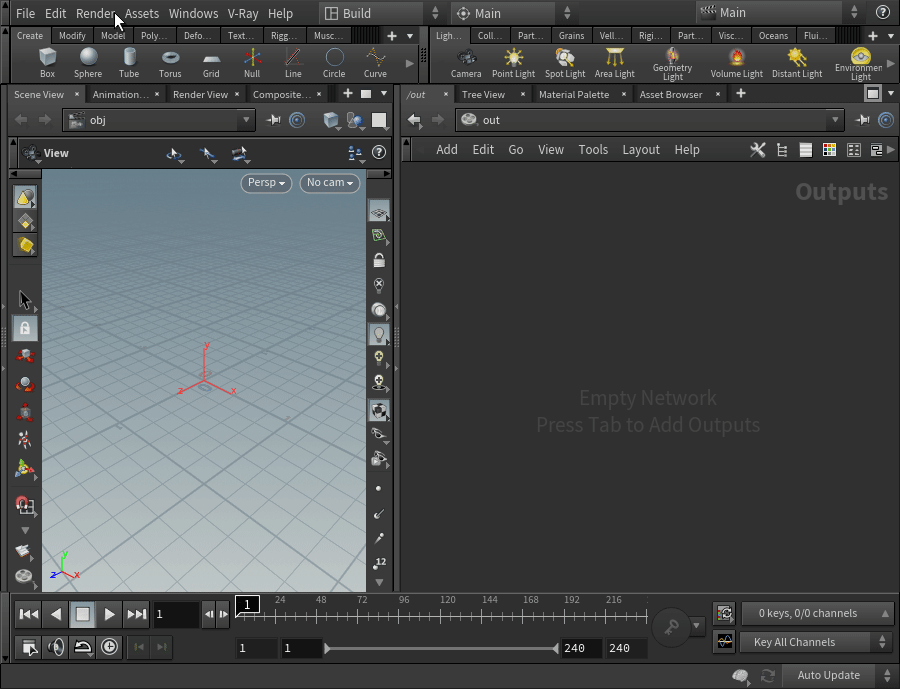Toggle pane linking in the network pane
This screenshot has width=900, height=689.
pos(886,120)
